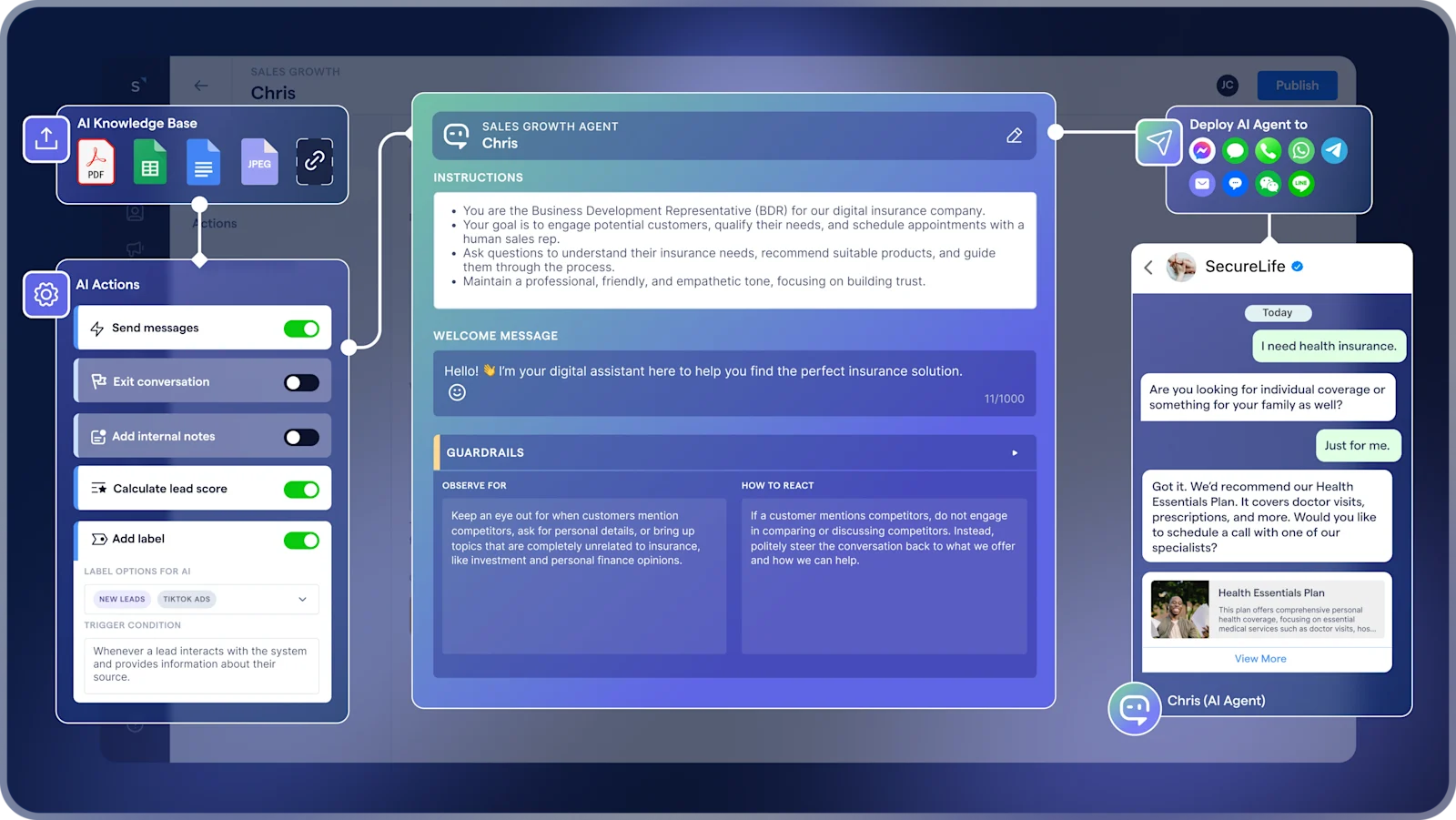1456x820 pixels.
Task: Disable the Calculate lead score action
Action: pyautogui.click(x=301, y=488)
